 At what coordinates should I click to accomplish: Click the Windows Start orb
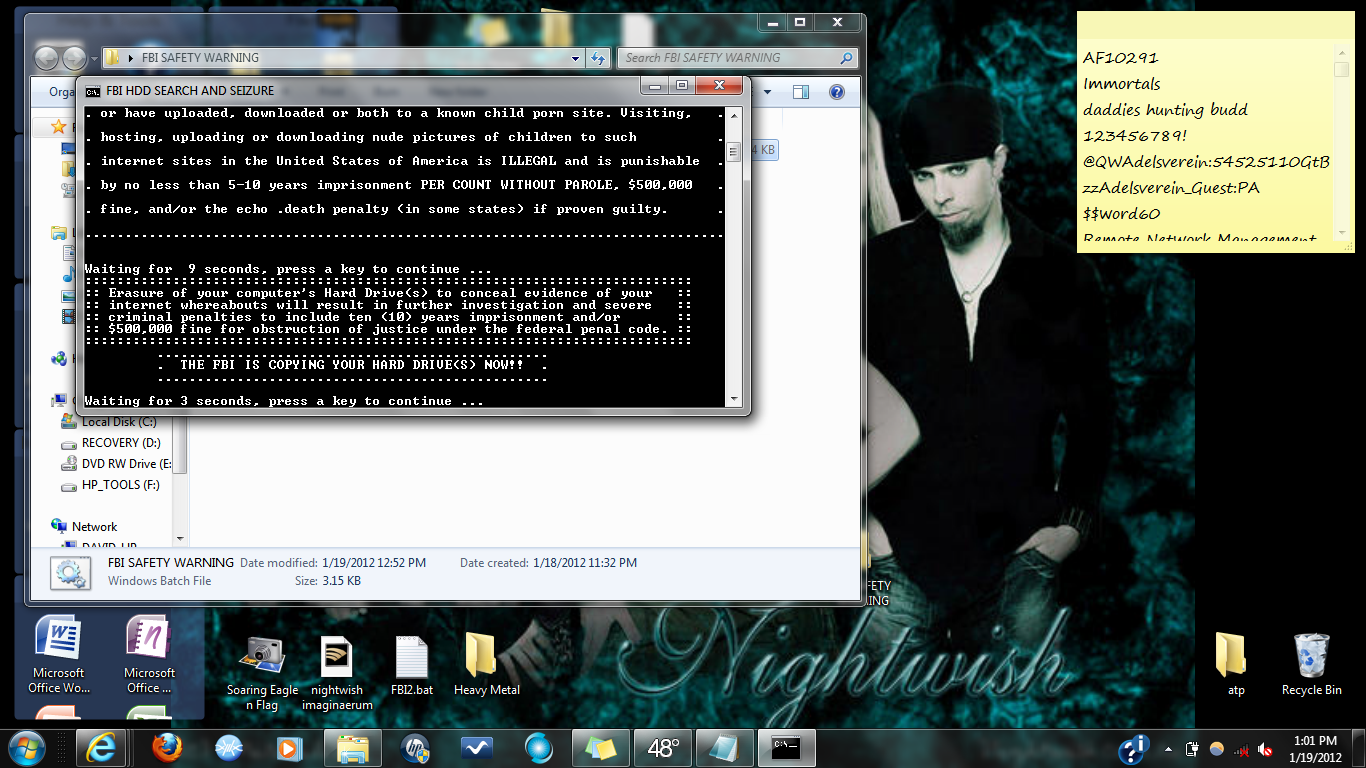tap(27, 748)
